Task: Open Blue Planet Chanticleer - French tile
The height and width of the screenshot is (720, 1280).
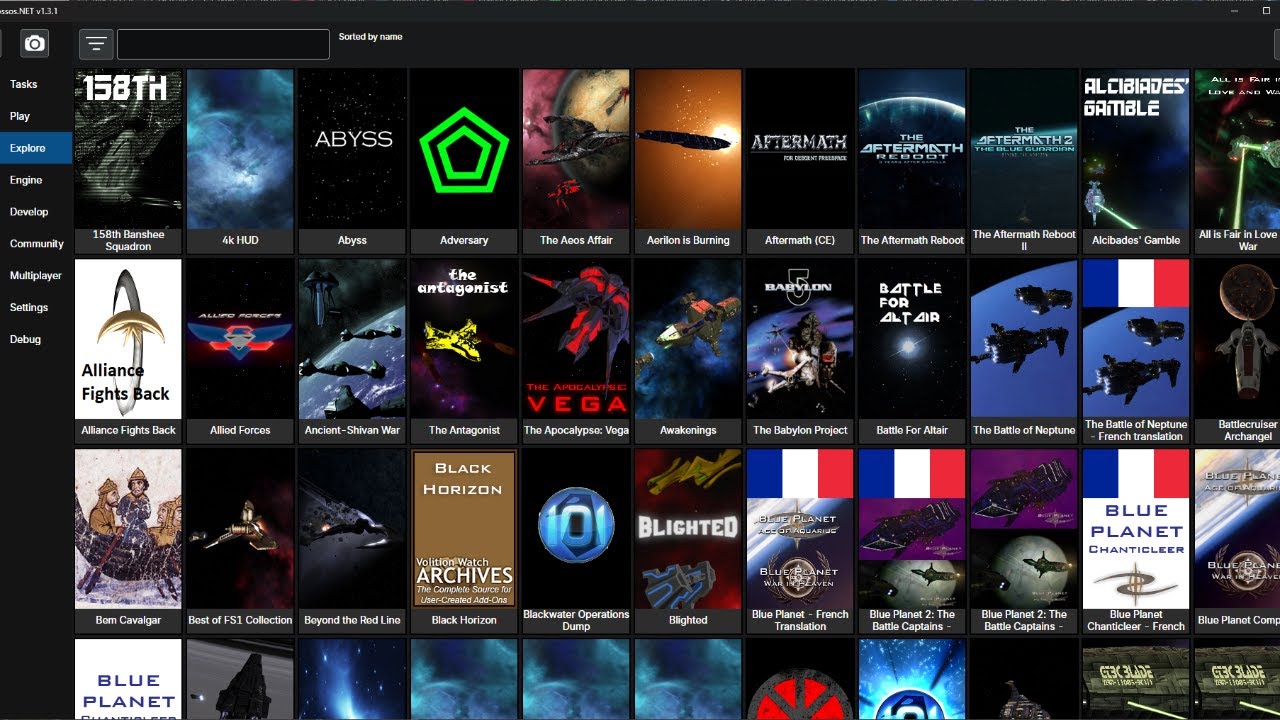Action: [x=1136, y=540]
